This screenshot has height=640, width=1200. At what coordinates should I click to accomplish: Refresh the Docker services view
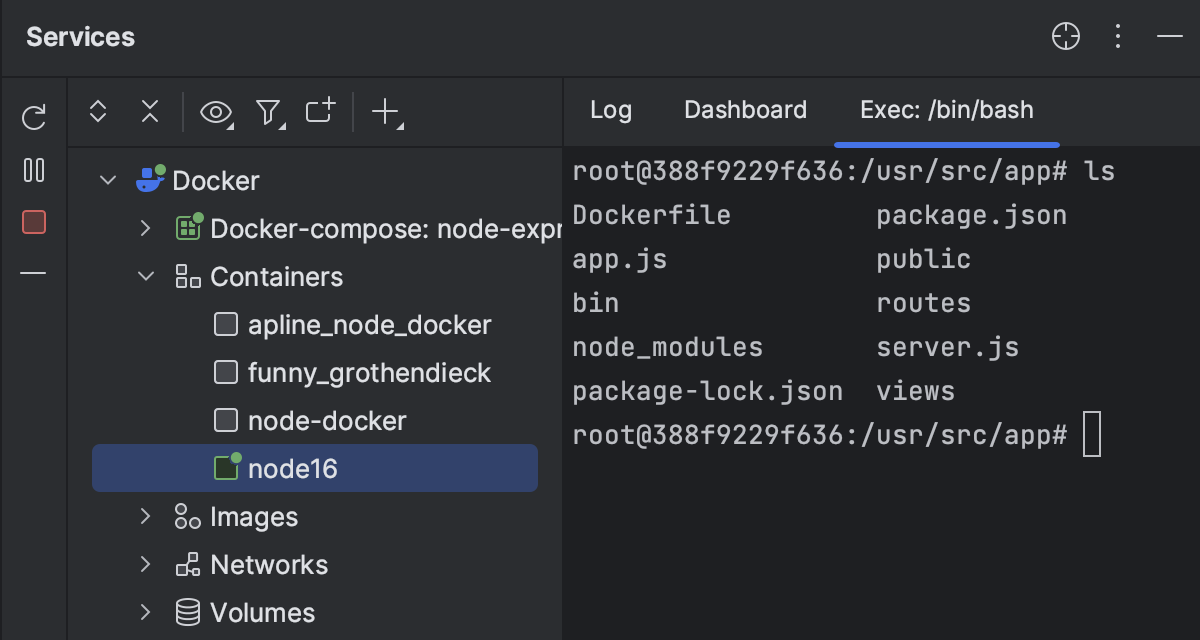coord(33,117)
